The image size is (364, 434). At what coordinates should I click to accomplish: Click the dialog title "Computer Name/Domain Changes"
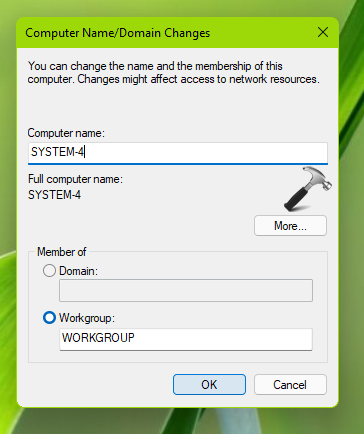tap(118, 33)
